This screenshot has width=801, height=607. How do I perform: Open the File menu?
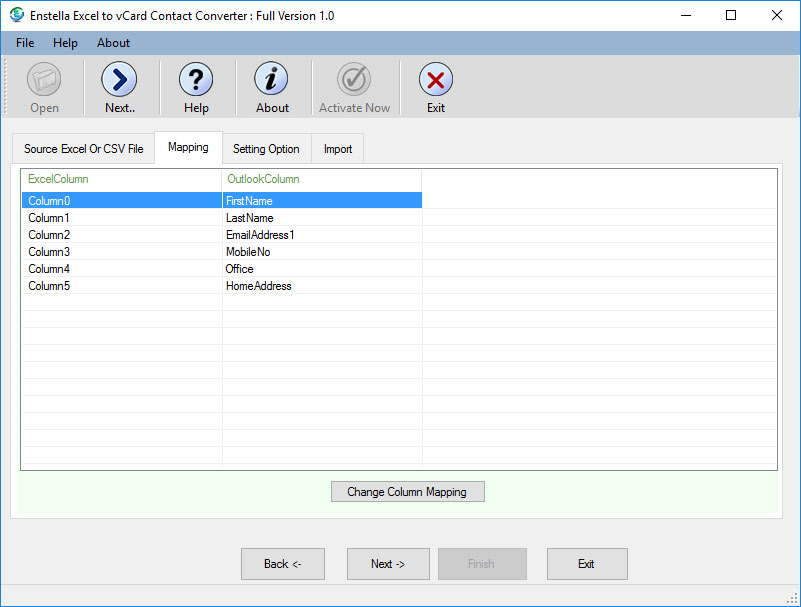pyautogui.click(x=25, y=43)
